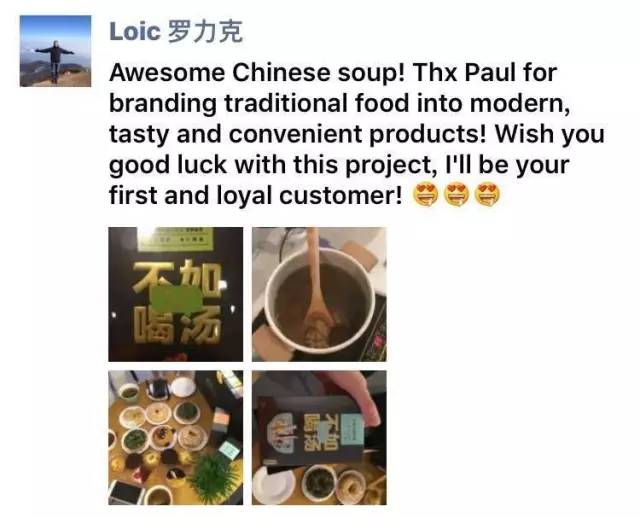Tap the person standing in the avatar image
The height and width of the screenshot is (518, 640).
pos(55,60)
